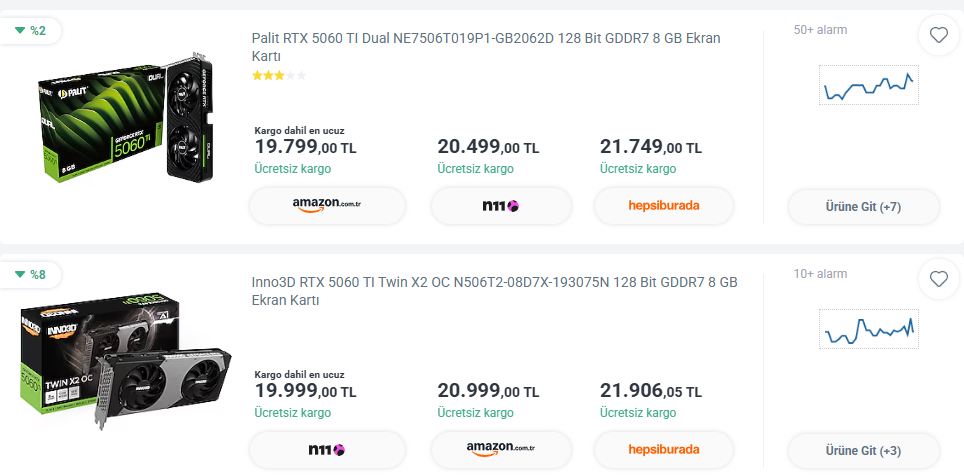This screenshot has width=964, height=475.
Task: View Palit card price history chart
Action: [869, 85]
